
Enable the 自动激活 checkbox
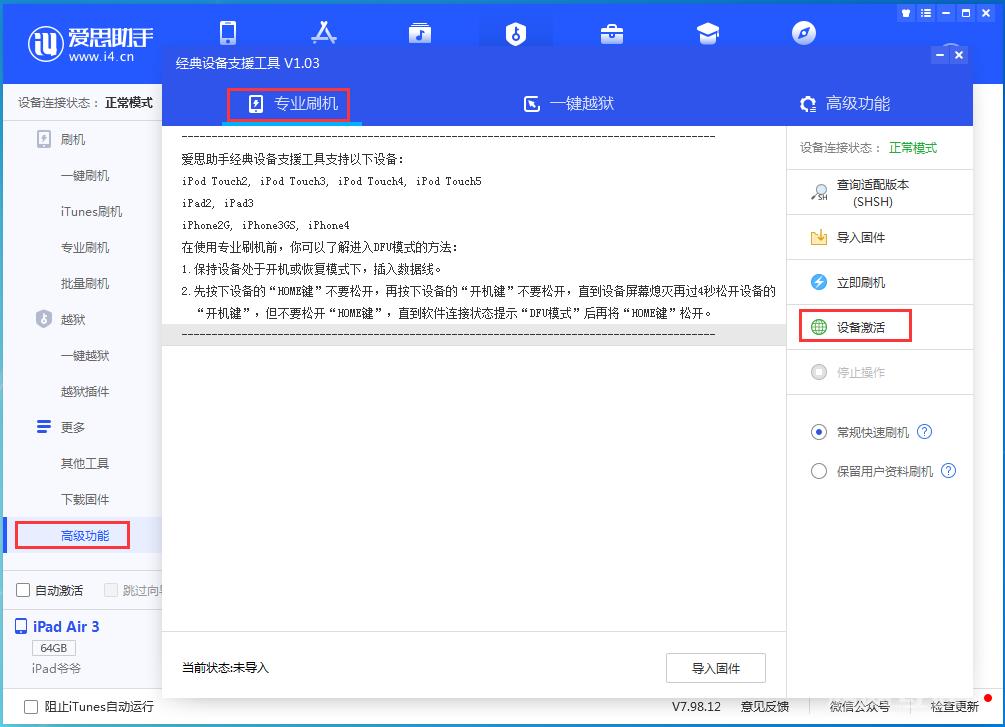[x=22, y=590]
